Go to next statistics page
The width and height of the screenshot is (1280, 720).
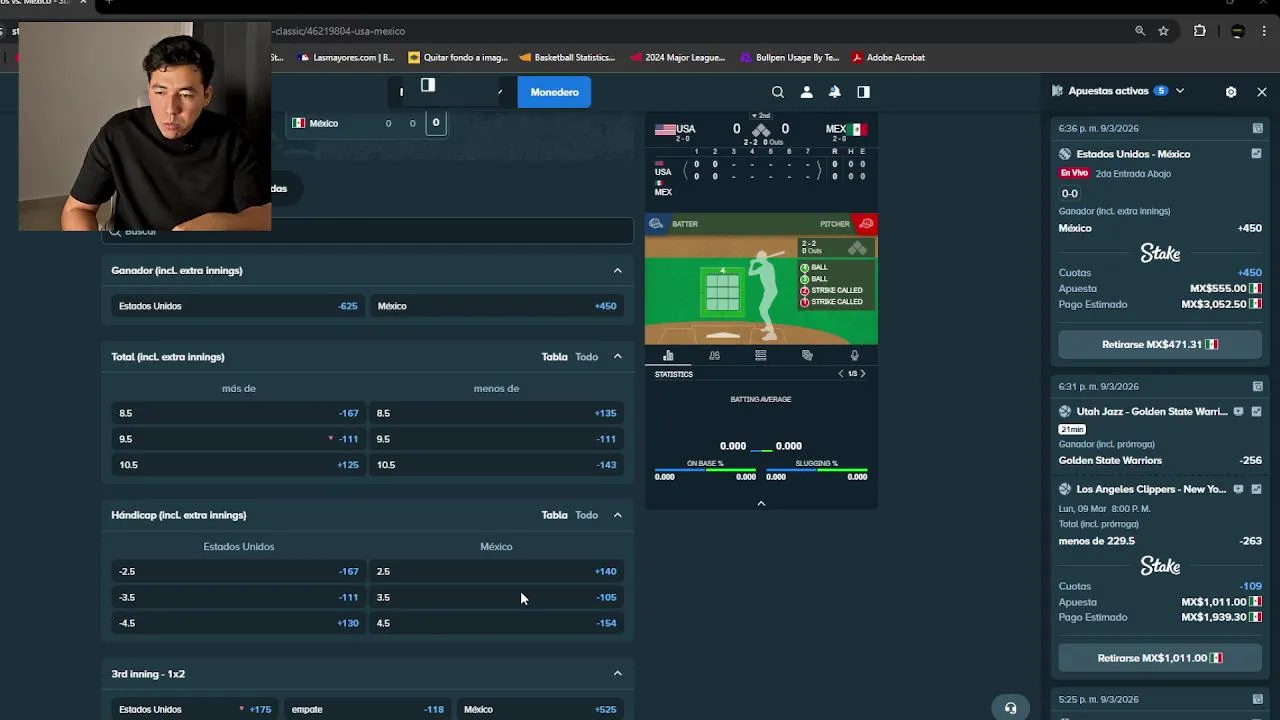tap(863, 374)
